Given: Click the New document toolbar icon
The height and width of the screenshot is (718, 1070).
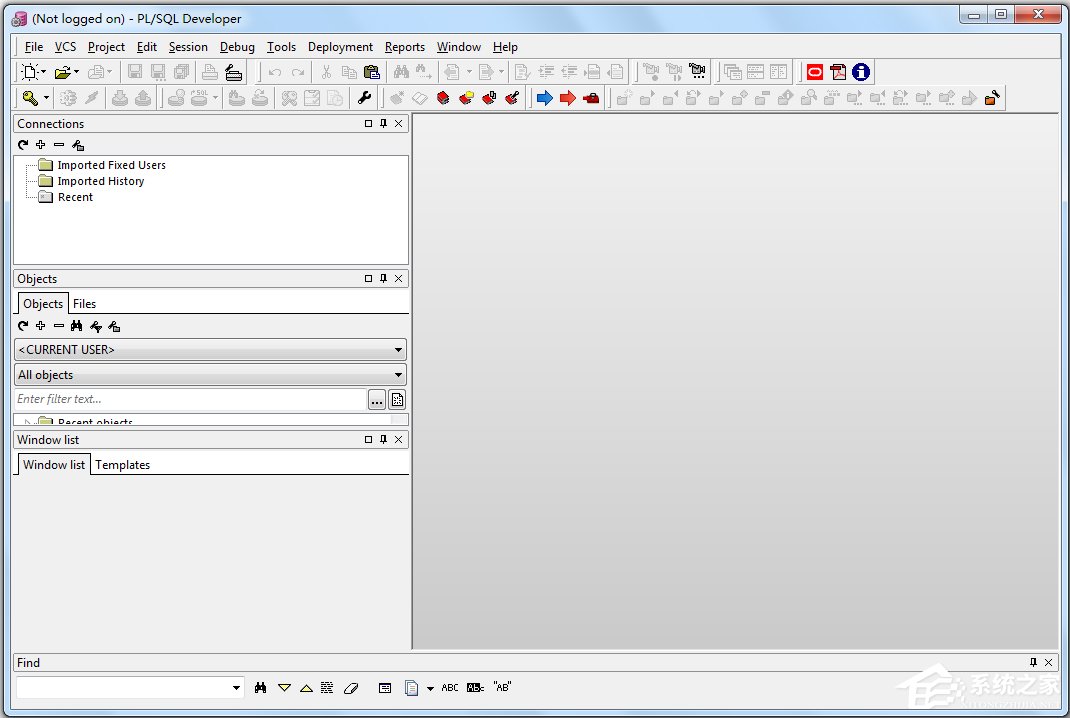Looking at the screenshot, I should (x=29, y=72).
